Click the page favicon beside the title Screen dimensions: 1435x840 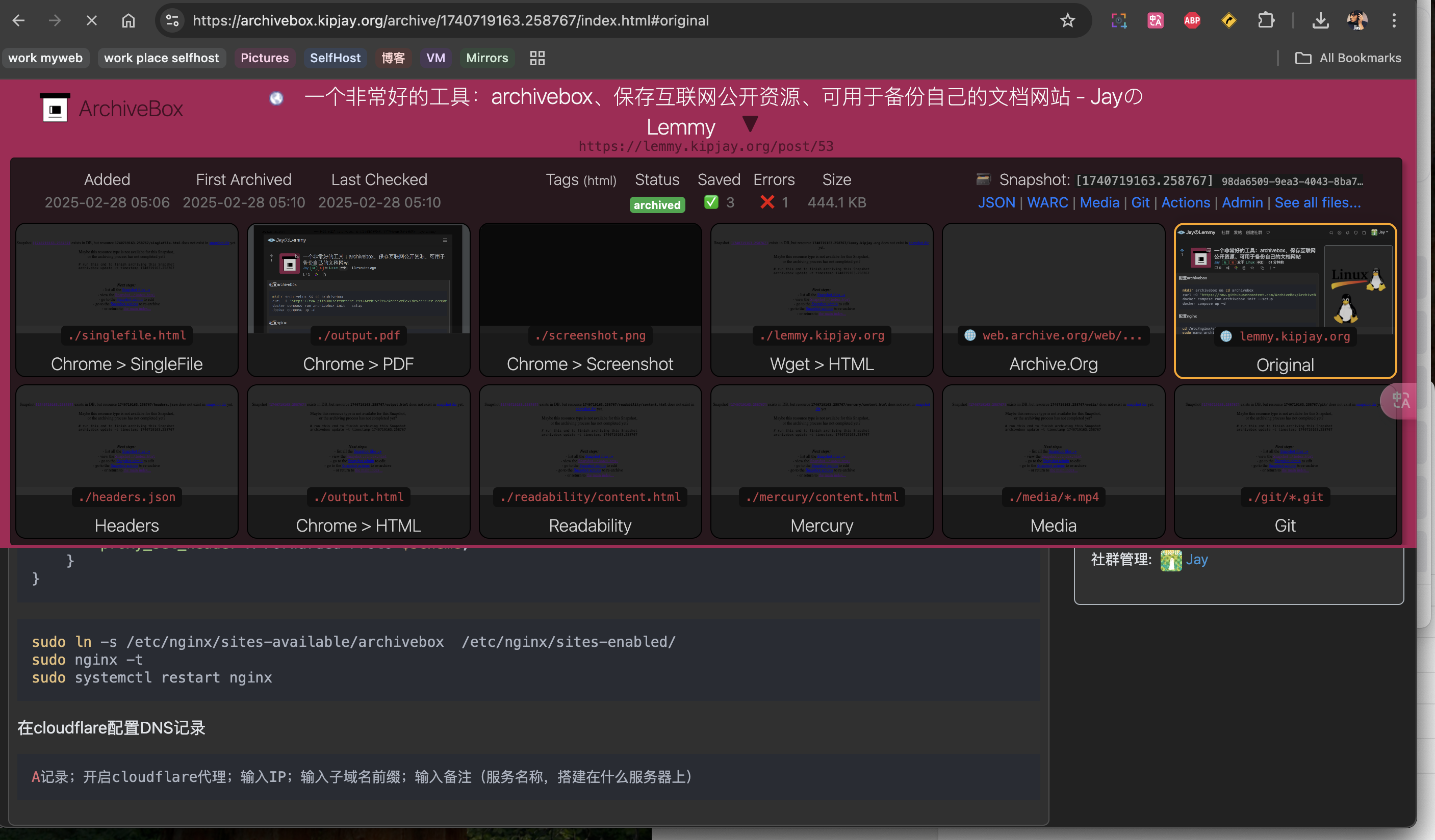(276, 98)
